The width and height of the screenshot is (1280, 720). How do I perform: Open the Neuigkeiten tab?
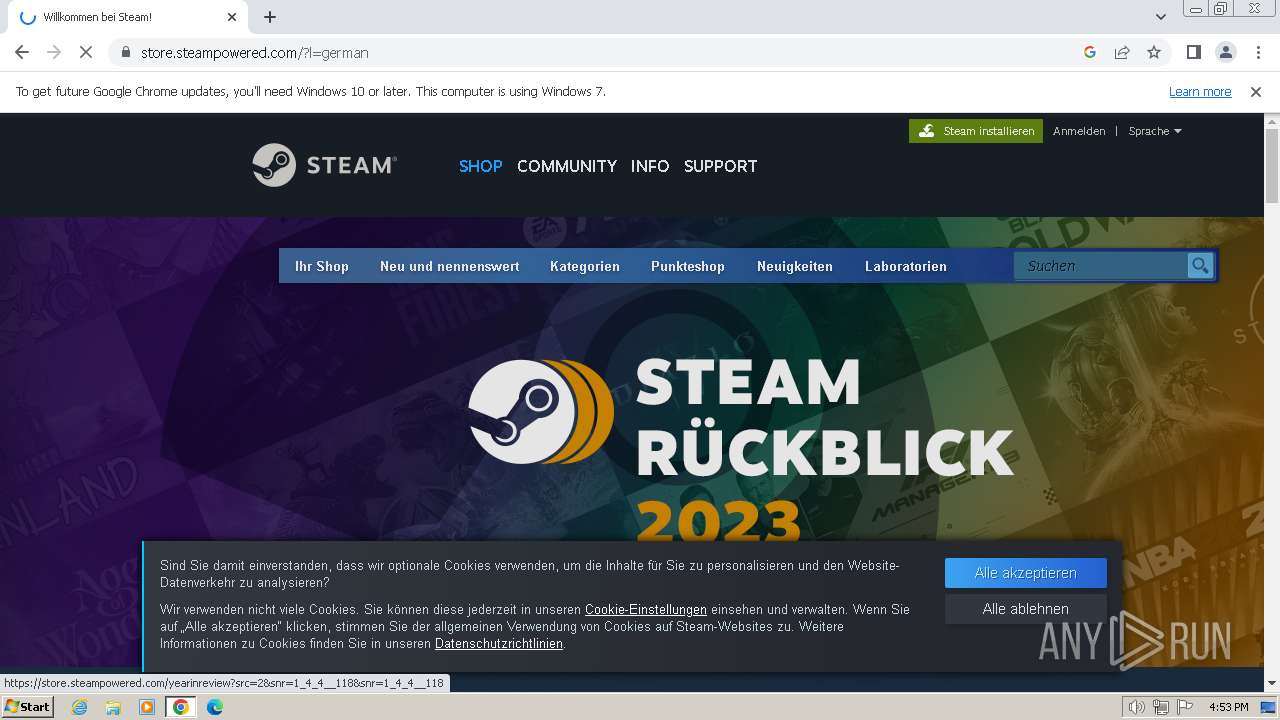tap(795, 266)
